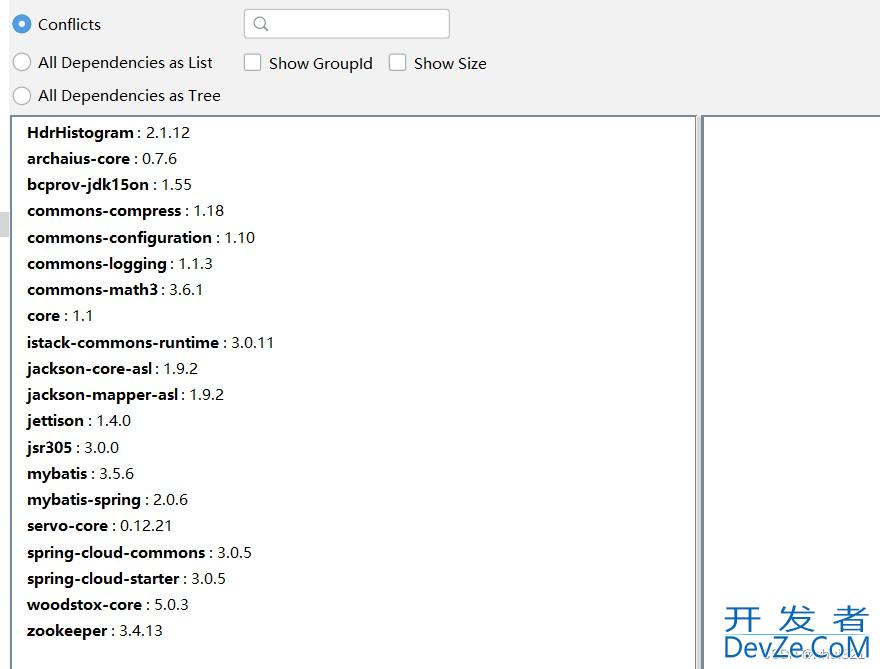Choose mybatis-spring 2.0.6 entry

tap(107, 500)
